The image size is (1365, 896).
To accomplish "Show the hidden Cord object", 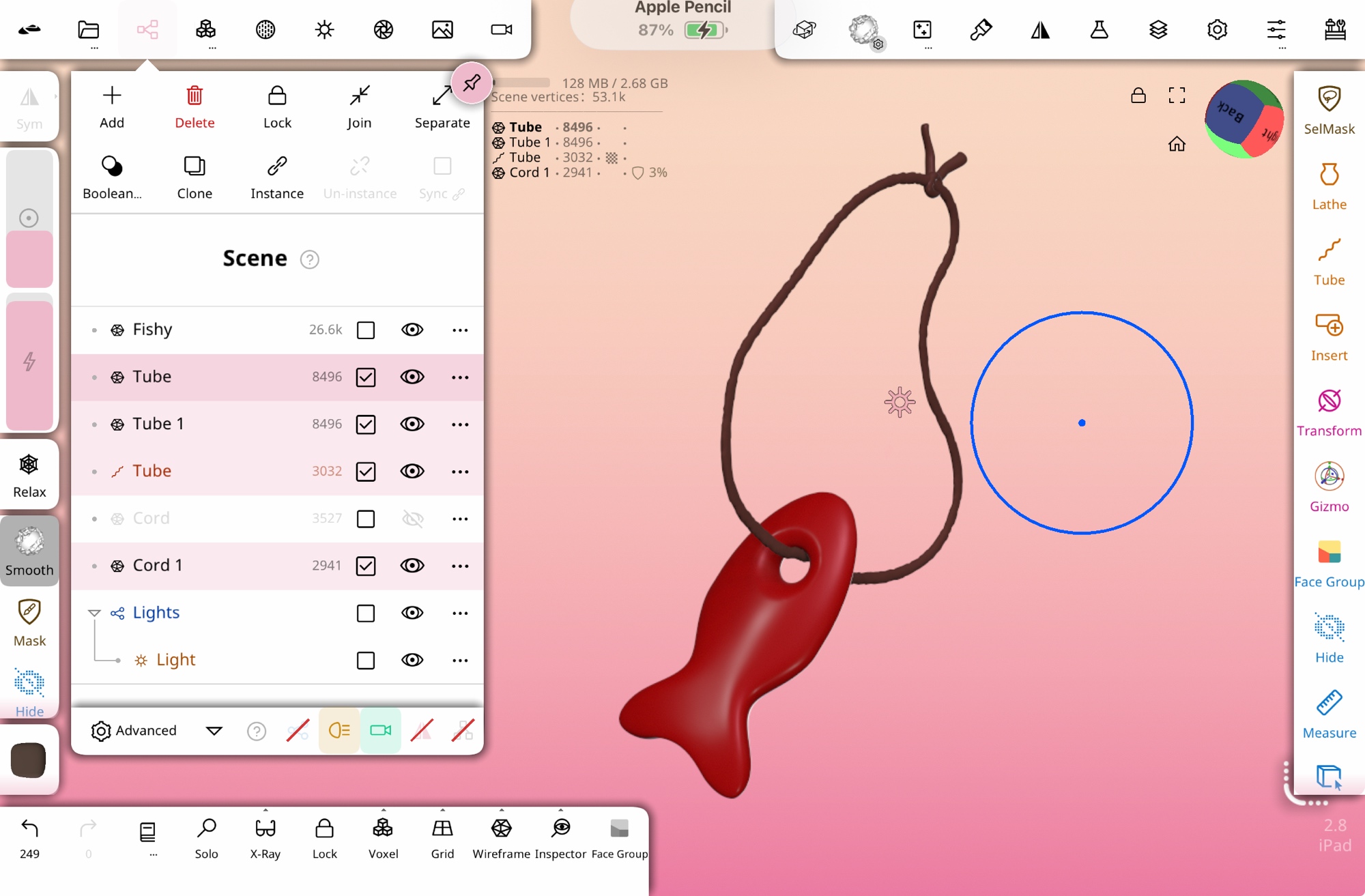I will click(x=412, y=519).
